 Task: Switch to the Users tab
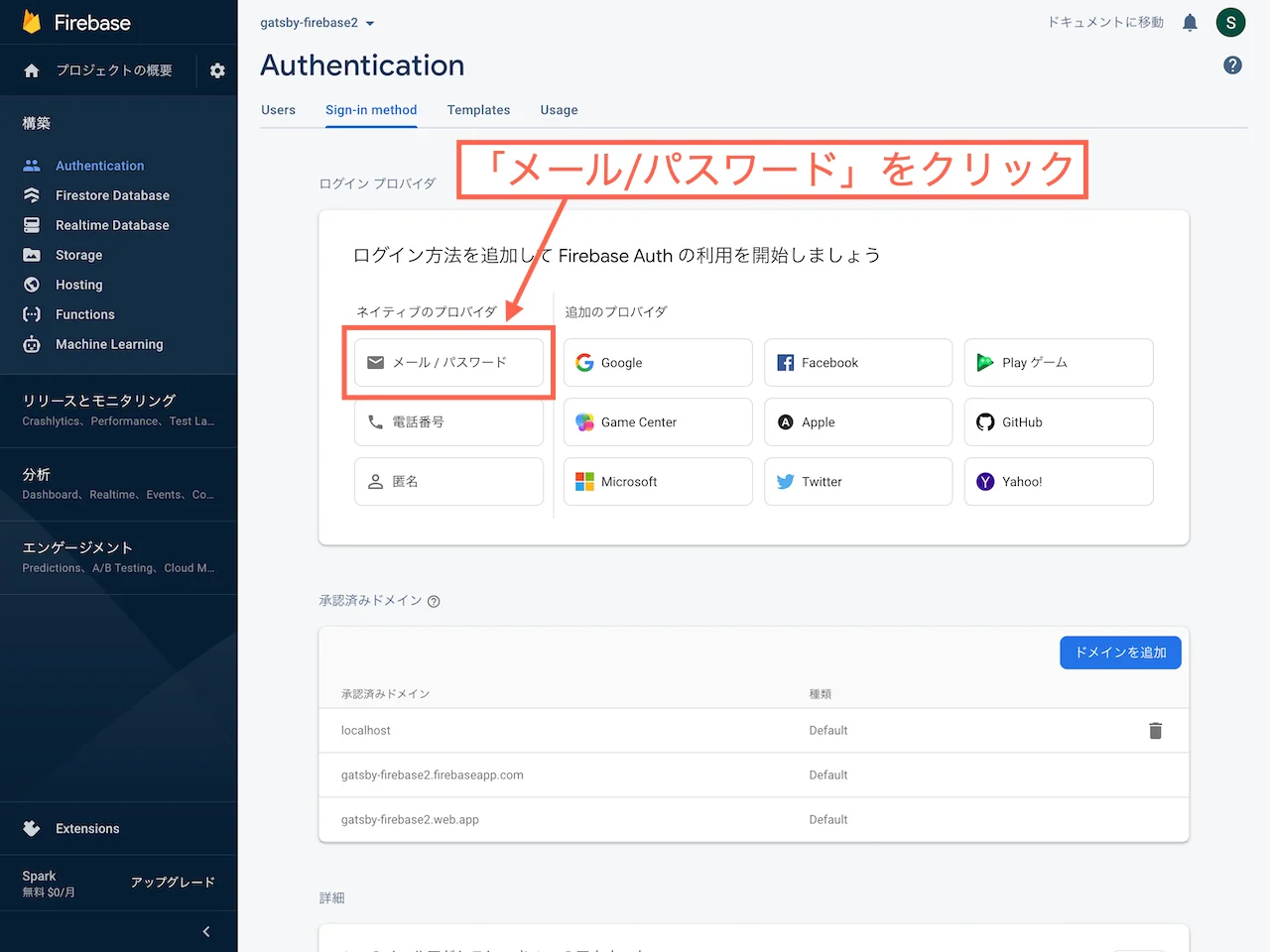(278, 110)
